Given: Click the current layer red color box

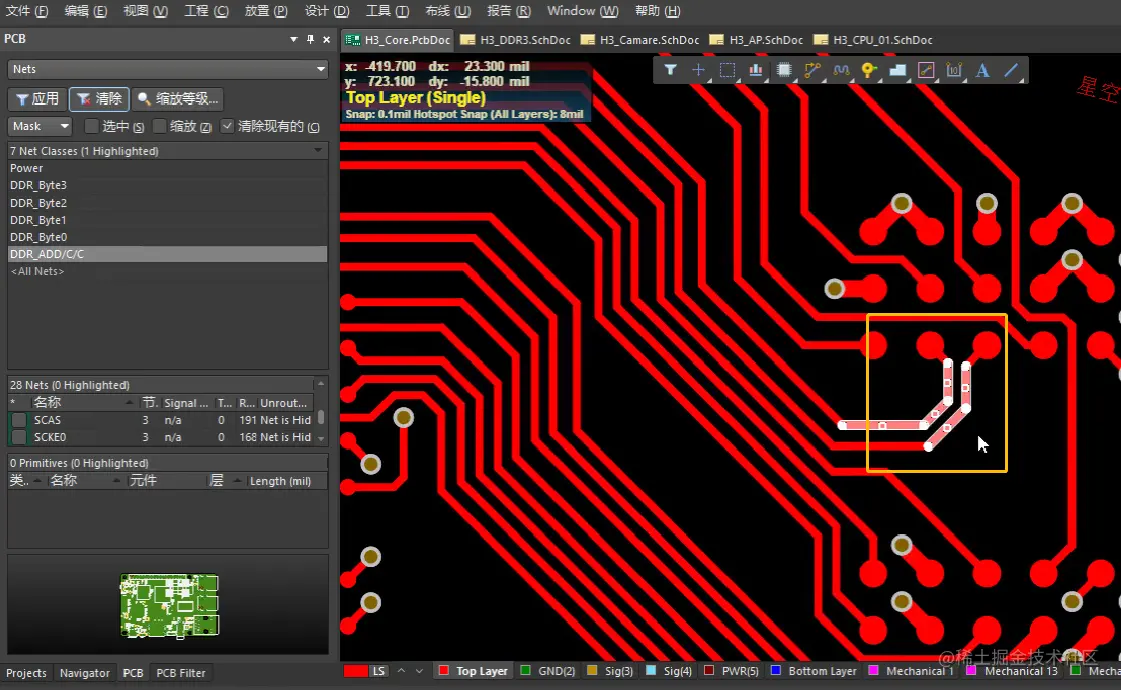Looking at the screenshot, I should point(355,671).
